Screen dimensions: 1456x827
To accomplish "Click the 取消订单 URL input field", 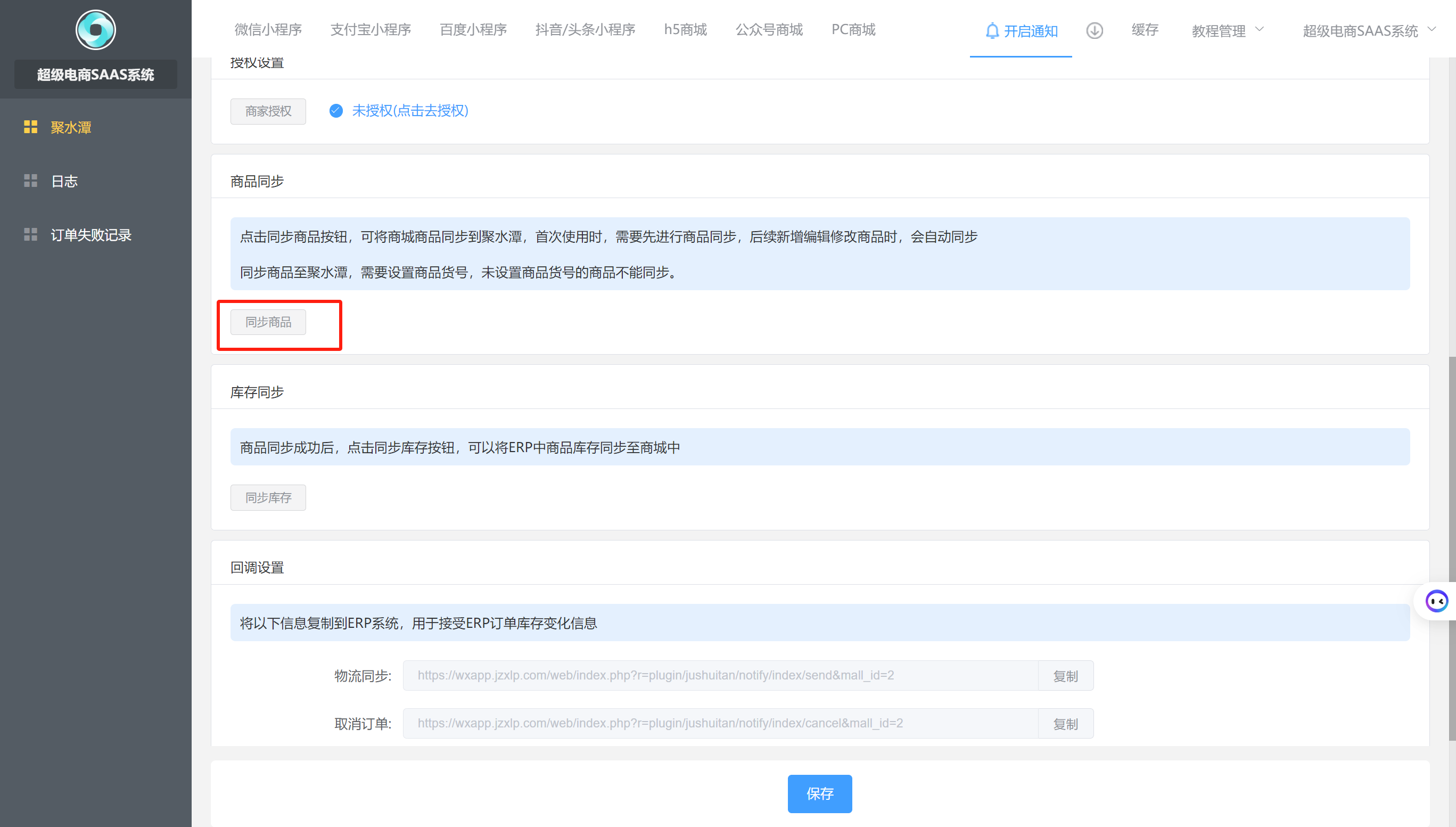I will [x=720, y=723].
